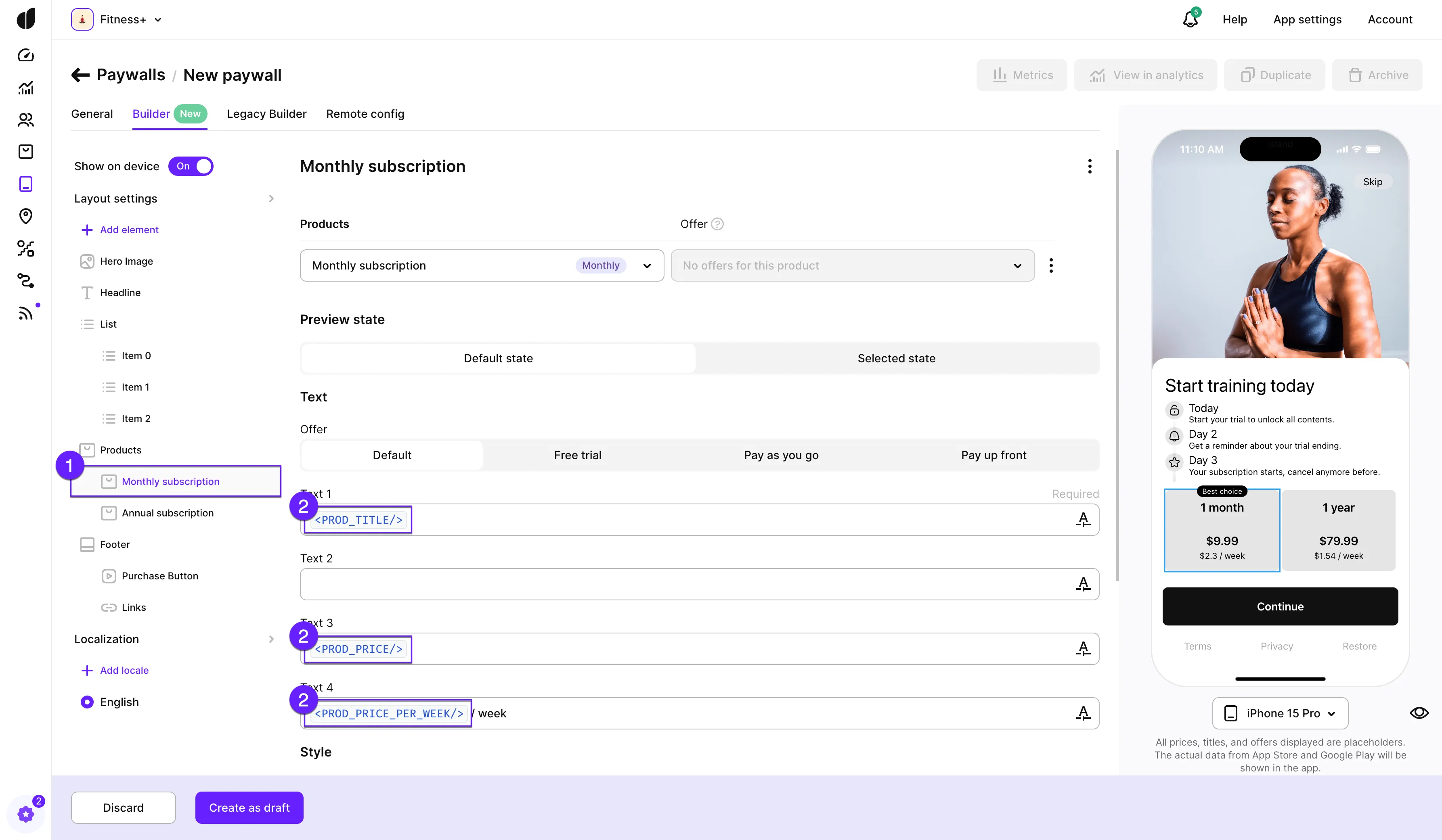Click the text style icon in Text 1
The width and height of the screenshot is (1442, 840).
click(x=1083, y=520)
